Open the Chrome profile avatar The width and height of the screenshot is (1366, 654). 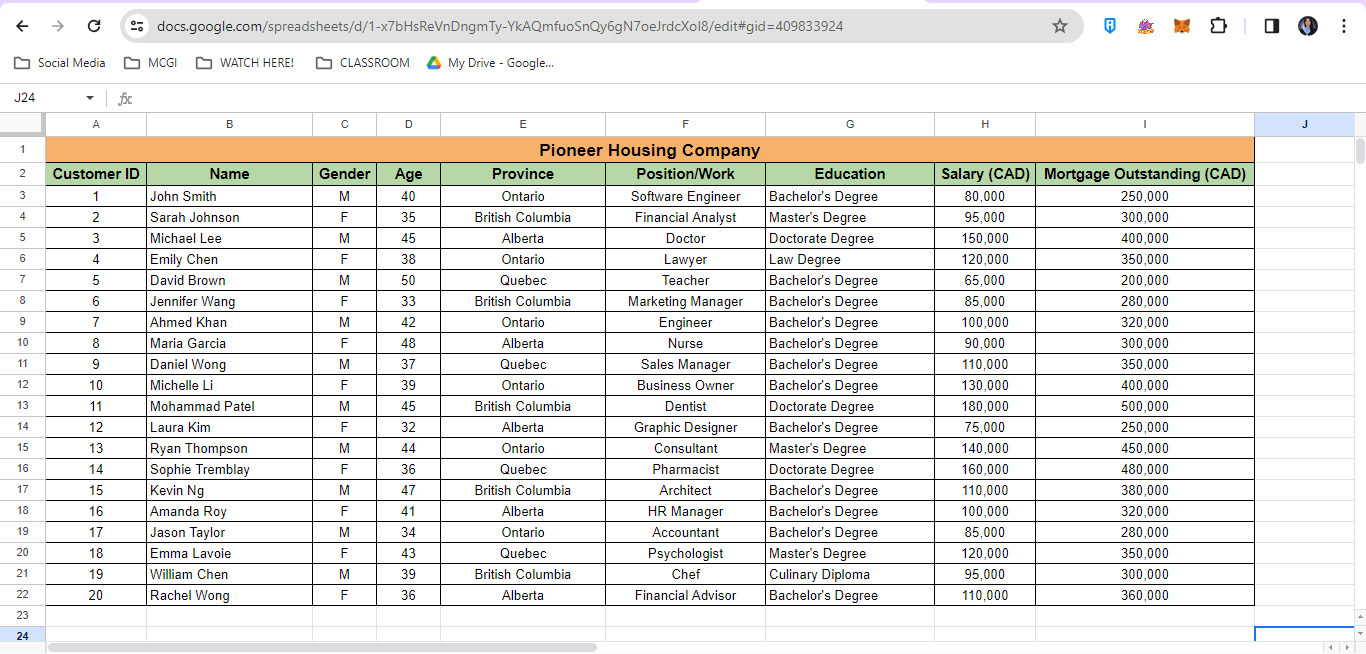[1308, 26]
